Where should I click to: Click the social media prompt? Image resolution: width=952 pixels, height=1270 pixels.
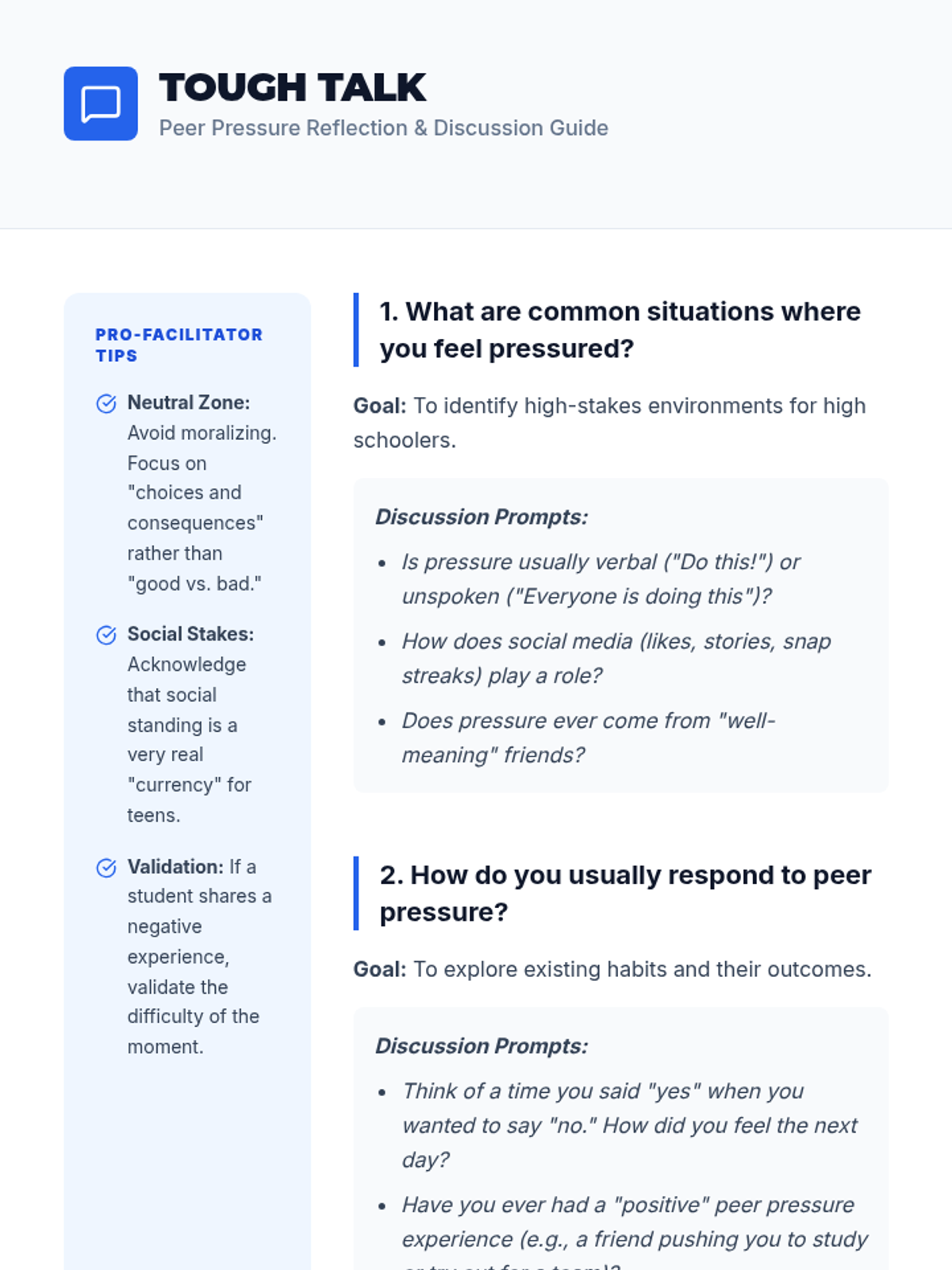[x=616, y=658]
